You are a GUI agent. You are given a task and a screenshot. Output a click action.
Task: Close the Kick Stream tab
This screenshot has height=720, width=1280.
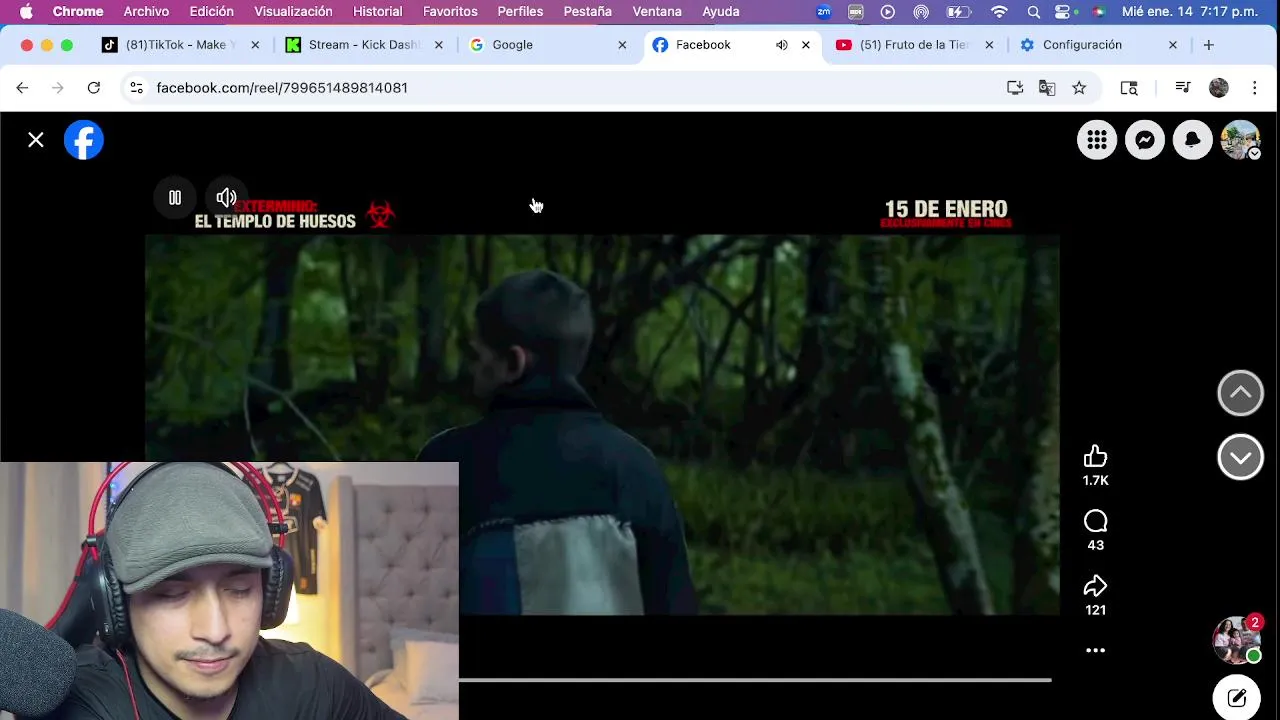[438, 45]
